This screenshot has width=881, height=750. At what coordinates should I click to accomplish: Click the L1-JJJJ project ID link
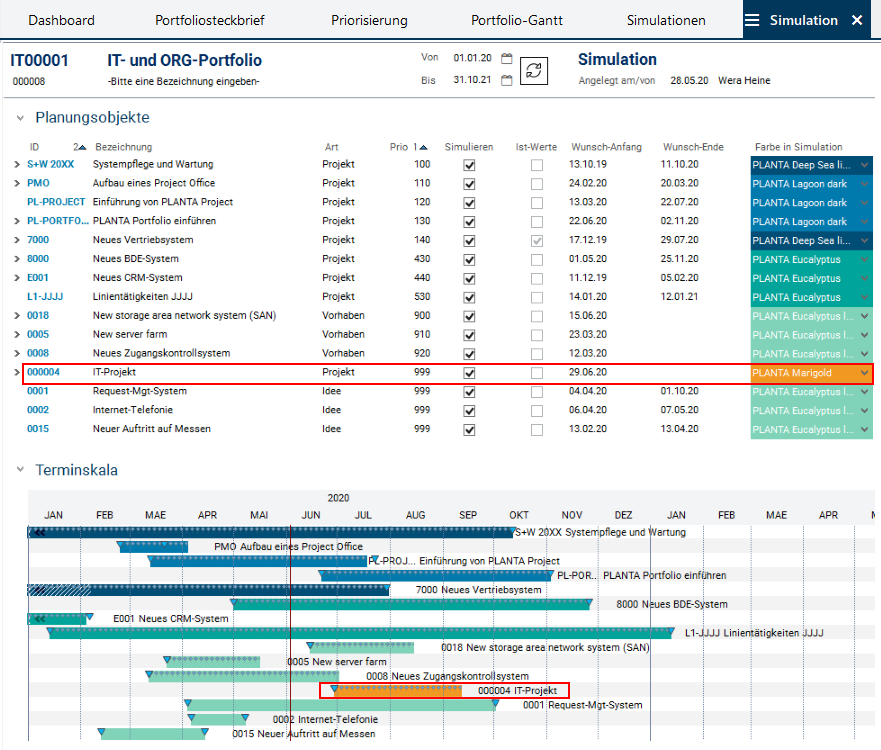click(46, 297)
